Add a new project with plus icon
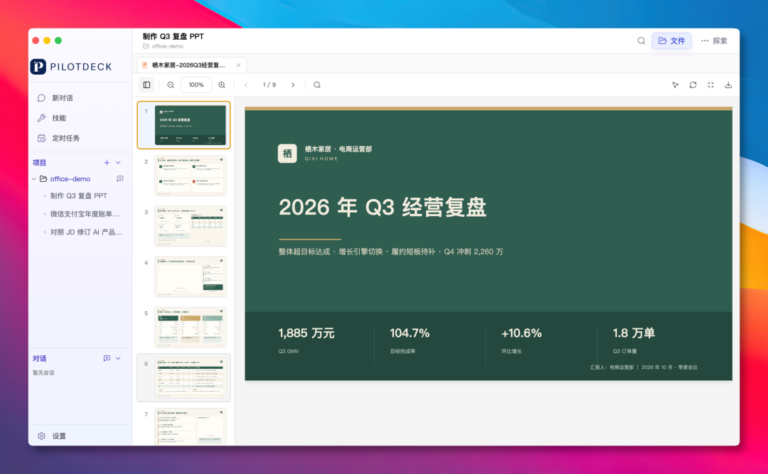 pos(107,163)
